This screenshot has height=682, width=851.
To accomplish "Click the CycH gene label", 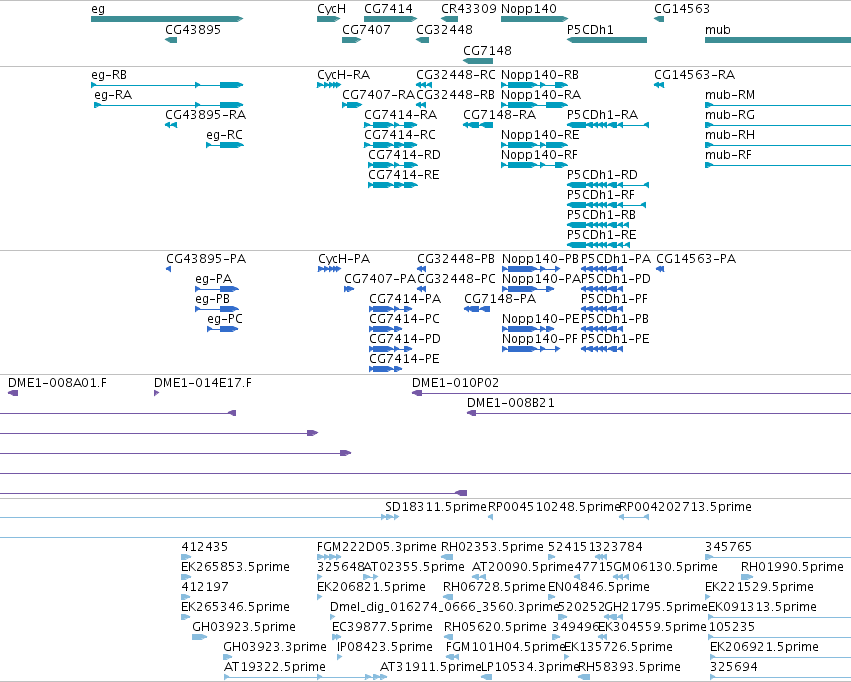I will 331,9.
